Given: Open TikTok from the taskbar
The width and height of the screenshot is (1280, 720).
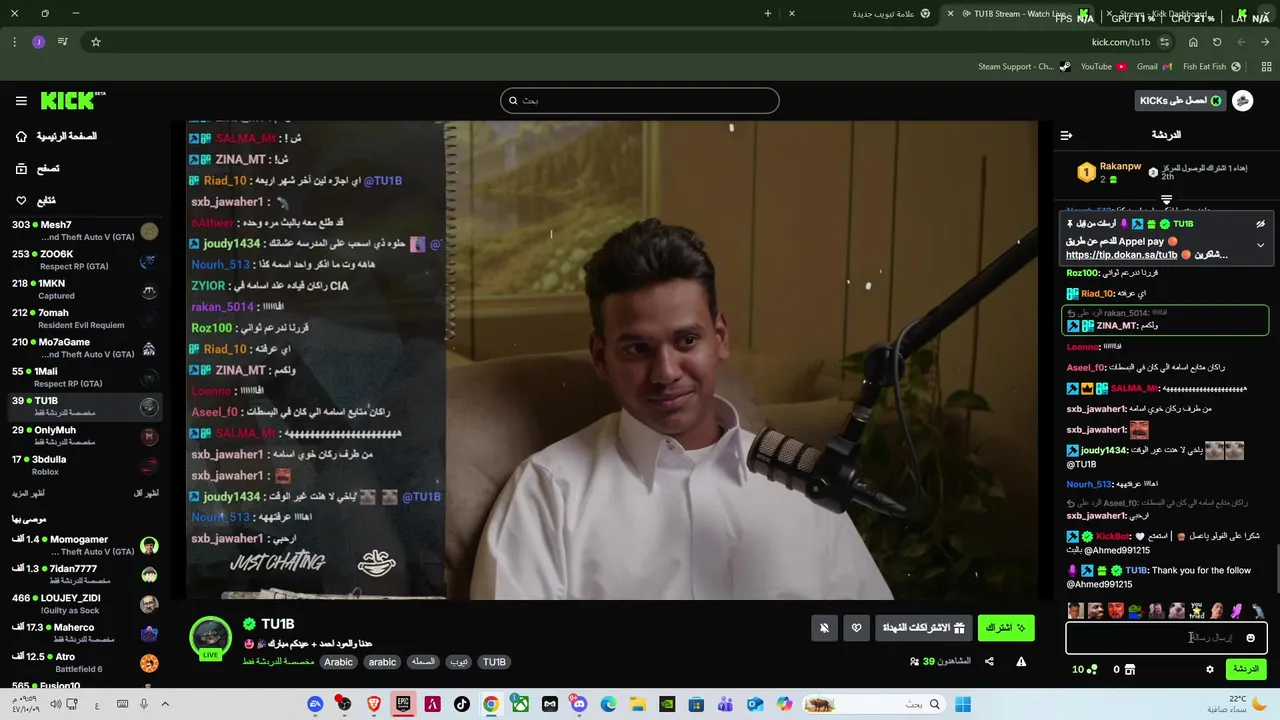Looking at the screenshot, I should click(462, 705).
